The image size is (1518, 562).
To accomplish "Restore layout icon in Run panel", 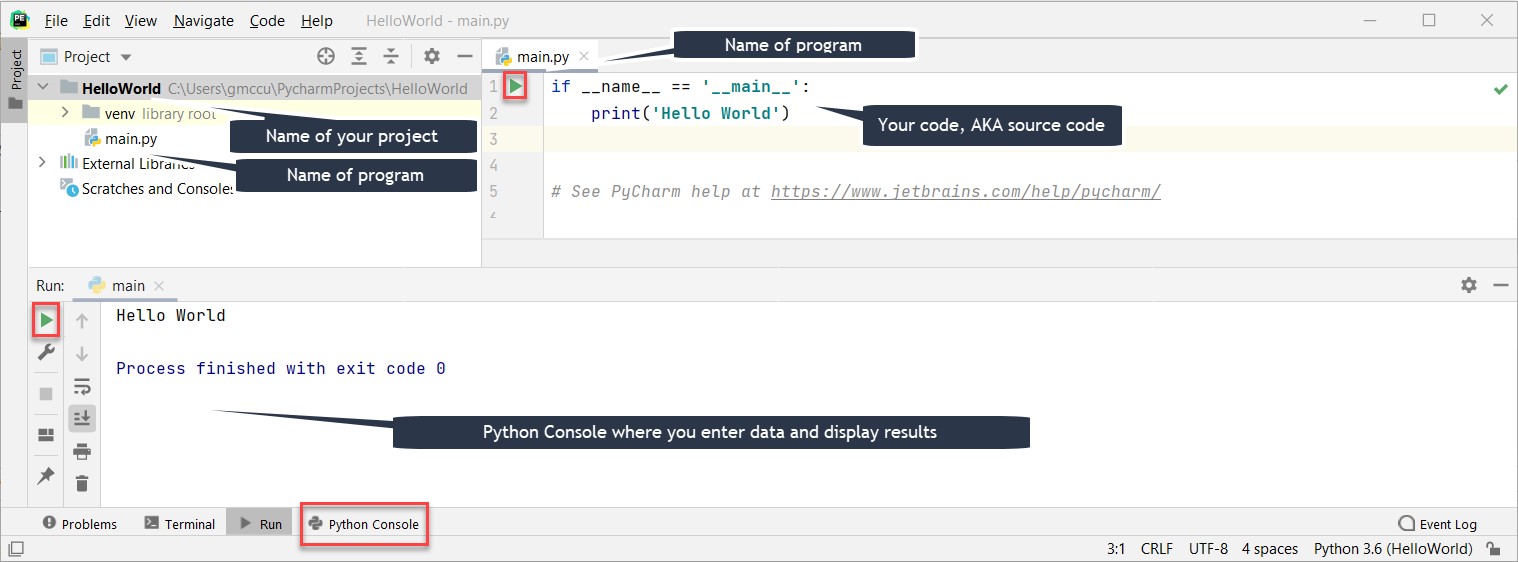I will pyautogui.click(x=46, y=435).
